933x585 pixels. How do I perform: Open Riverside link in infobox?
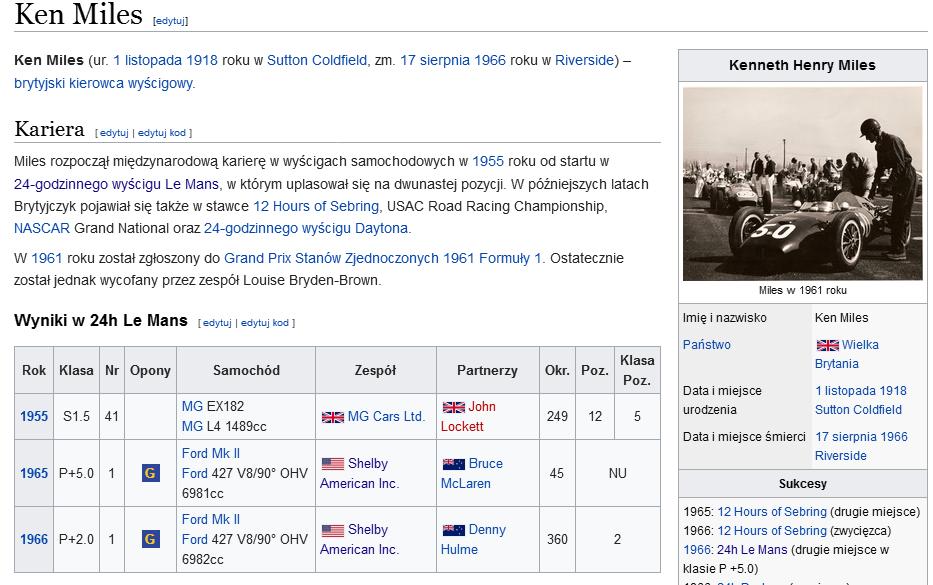(x=840, y=455)
